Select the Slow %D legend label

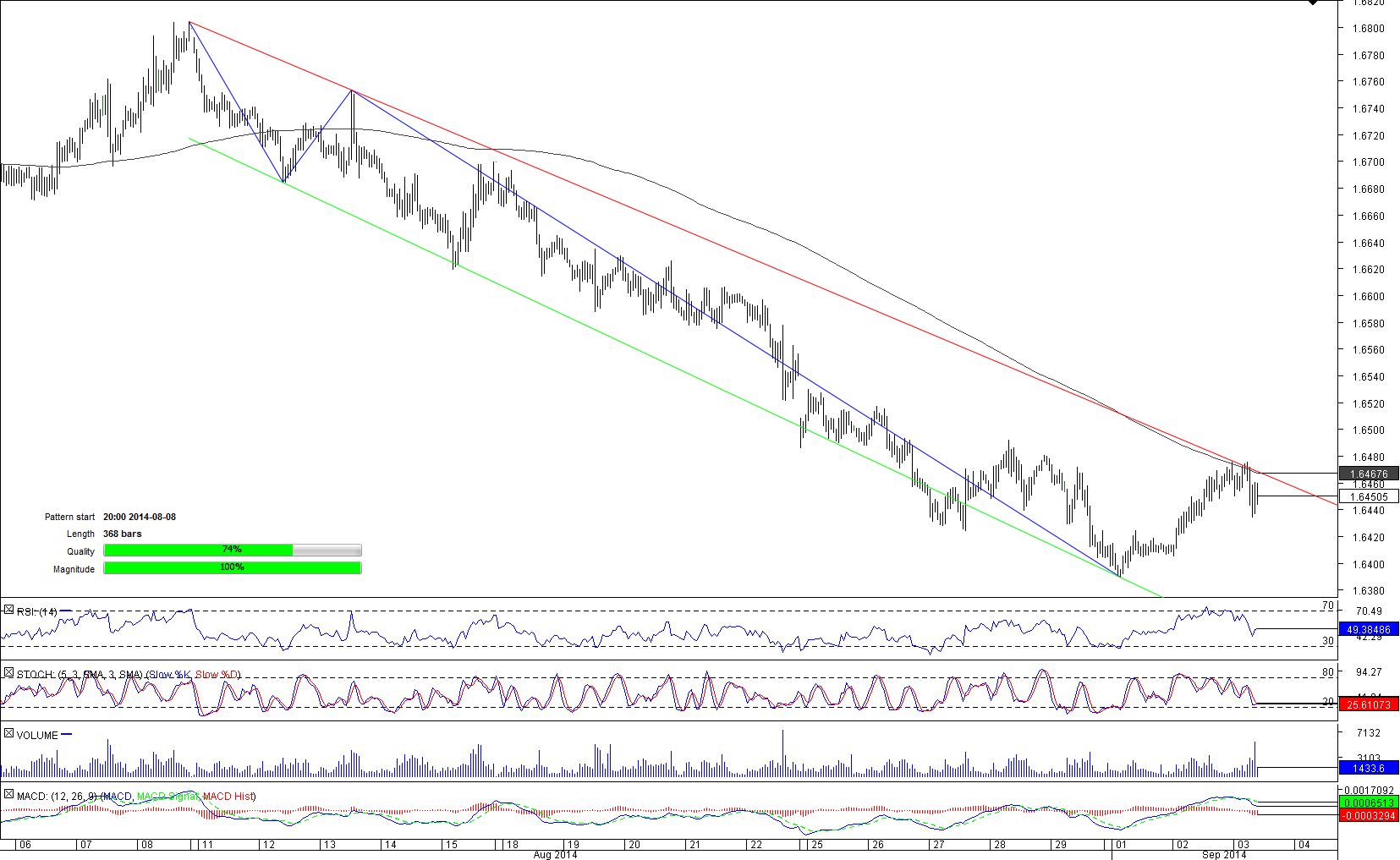point(217,674)
